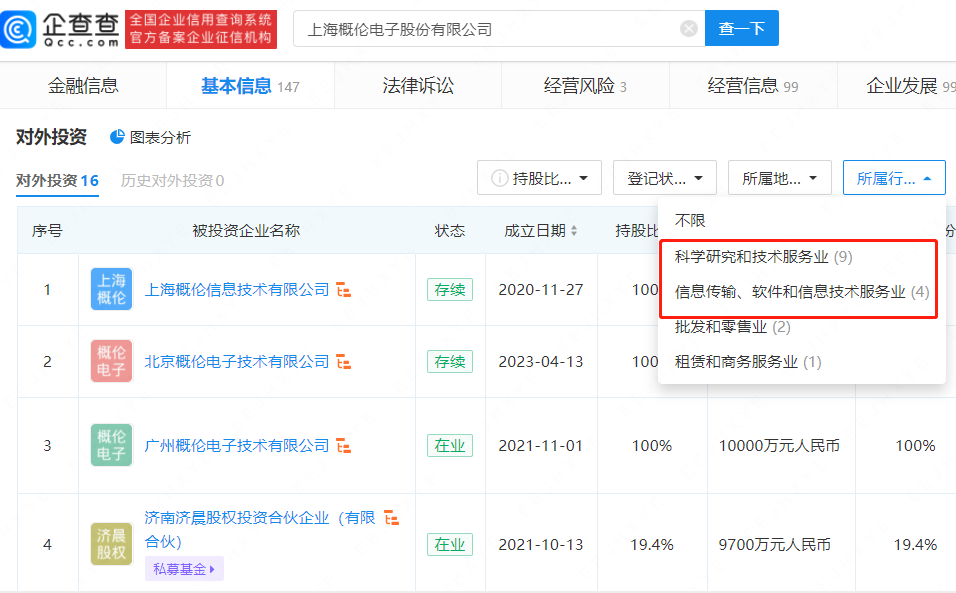Open the 持股比例 filter dropdown
956x593 pixels.
click(540, 178)
